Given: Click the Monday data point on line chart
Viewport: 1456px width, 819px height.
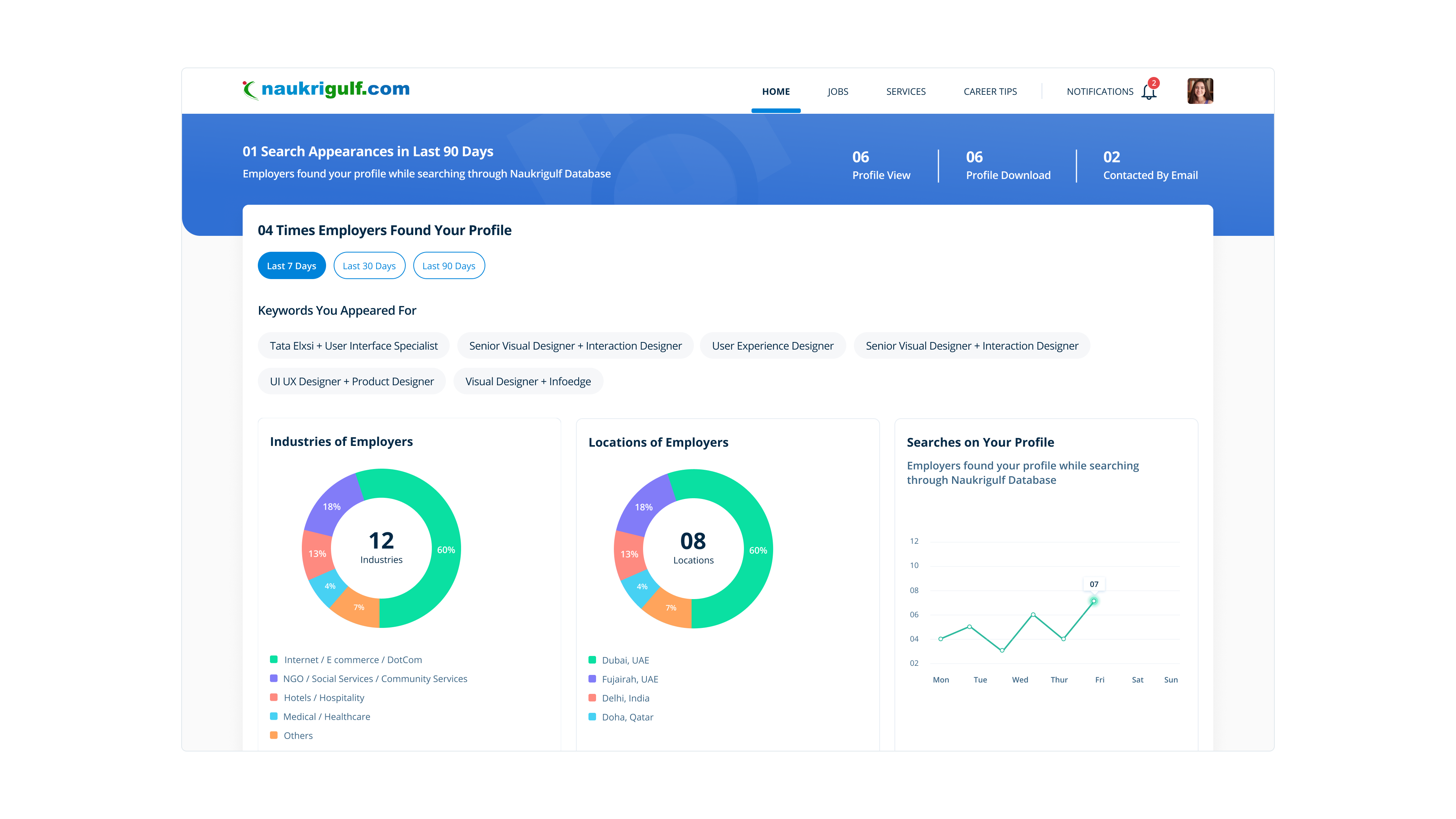Looking at the screenshot, I should (940, 639).
